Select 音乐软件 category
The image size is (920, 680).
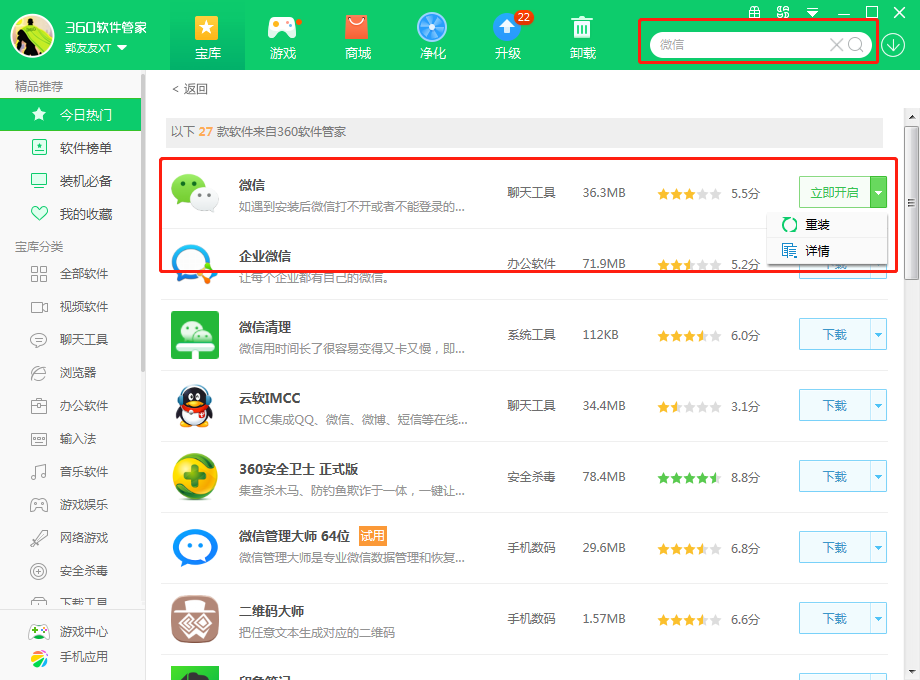pos(70,471)
